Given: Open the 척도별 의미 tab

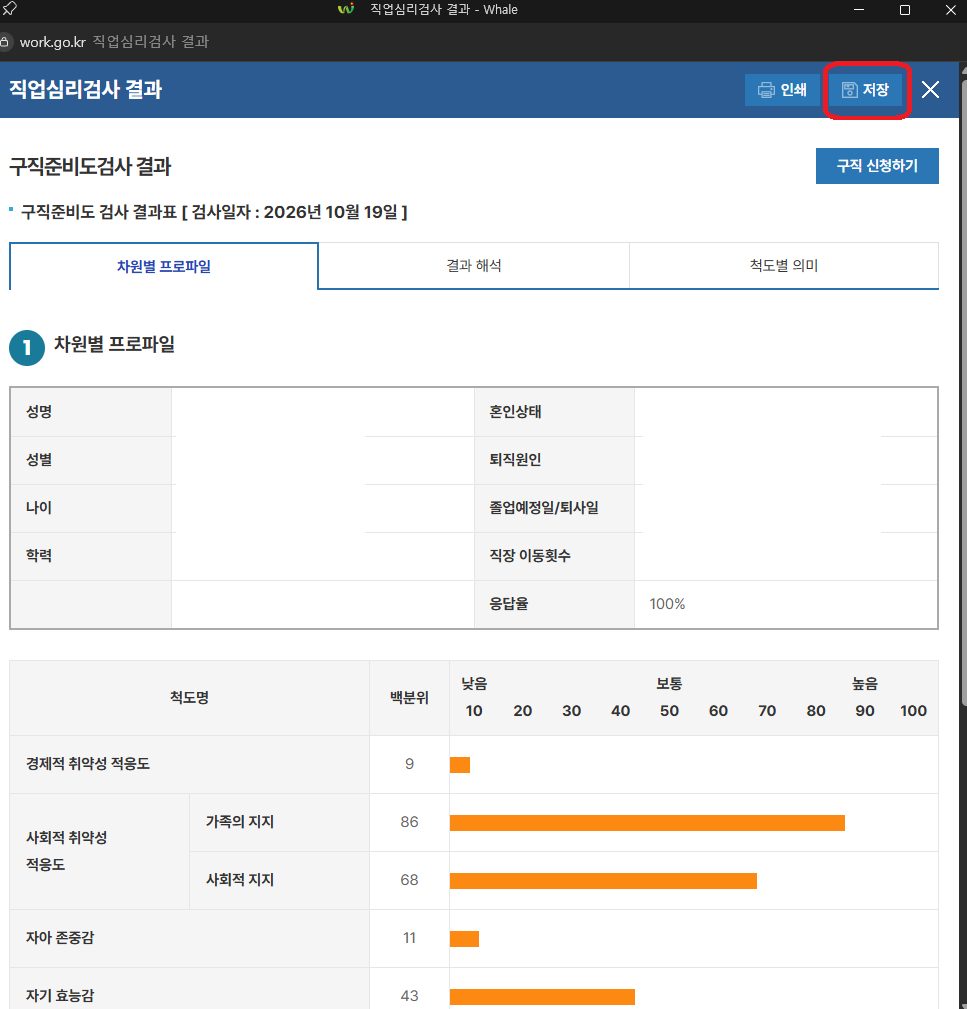Looking at the screenshot, I should coord(784,266).
